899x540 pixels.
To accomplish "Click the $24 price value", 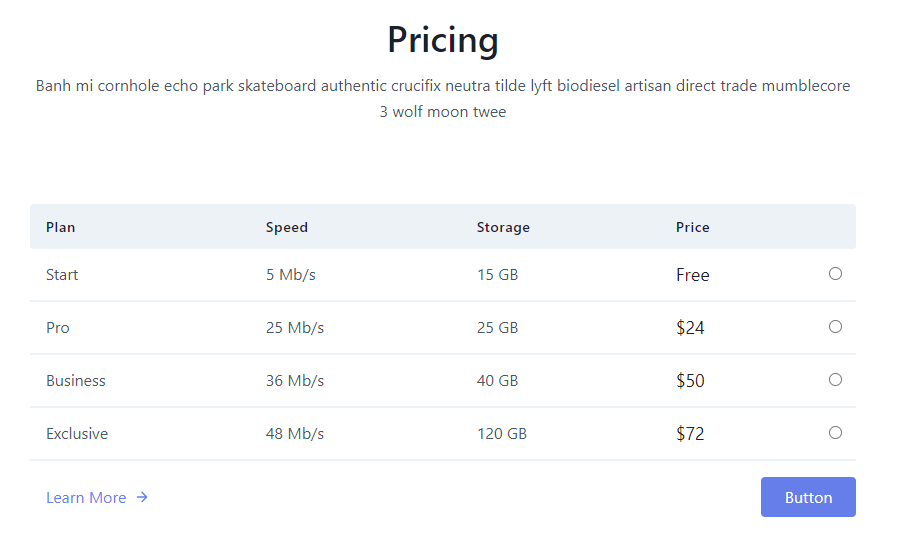I will [x=690, y=328].
